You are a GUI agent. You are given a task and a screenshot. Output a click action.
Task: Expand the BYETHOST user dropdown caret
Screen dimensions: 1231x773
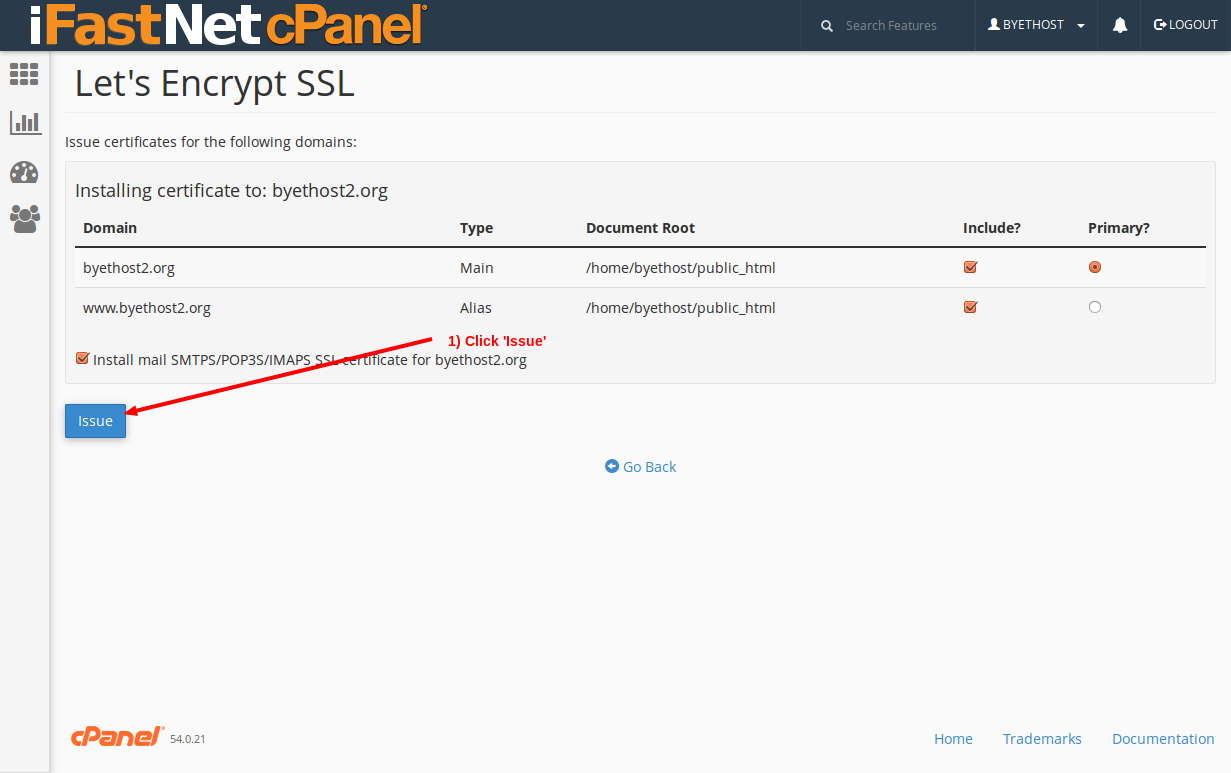click(x=1081, y=26)
